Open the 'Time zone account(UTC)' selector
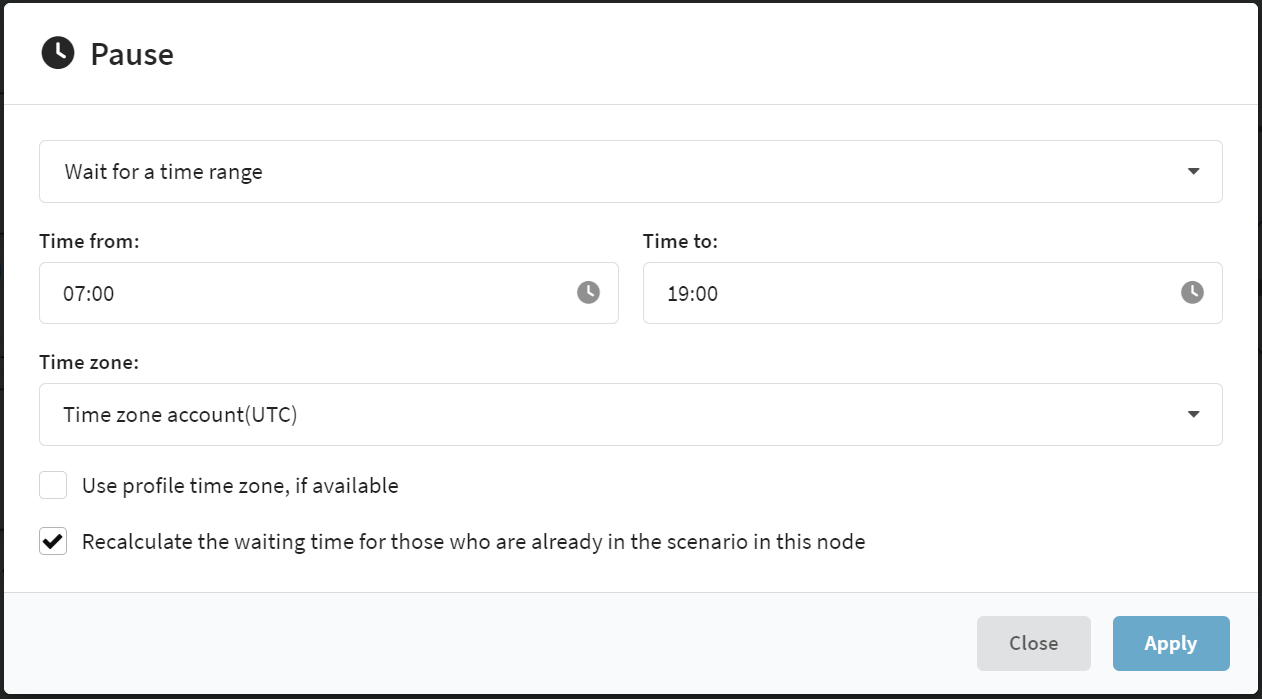This screenshot has height=699, width=1262. (630, 414)
